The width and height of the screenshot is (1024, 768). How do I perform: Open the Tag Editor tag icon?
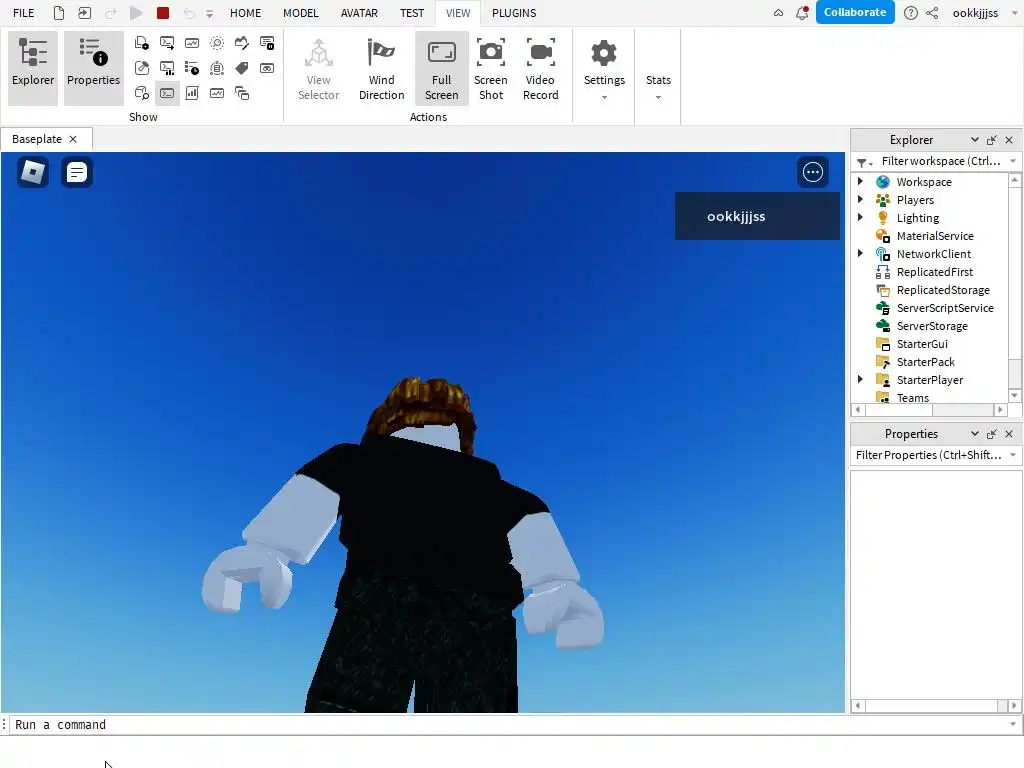242,68
